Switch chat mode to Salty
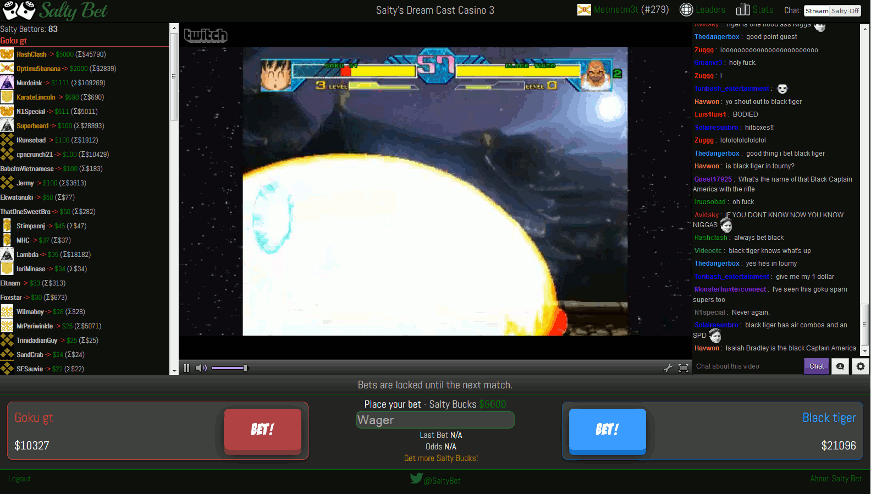Screen dimensions: 871x494 coord(838,11)
